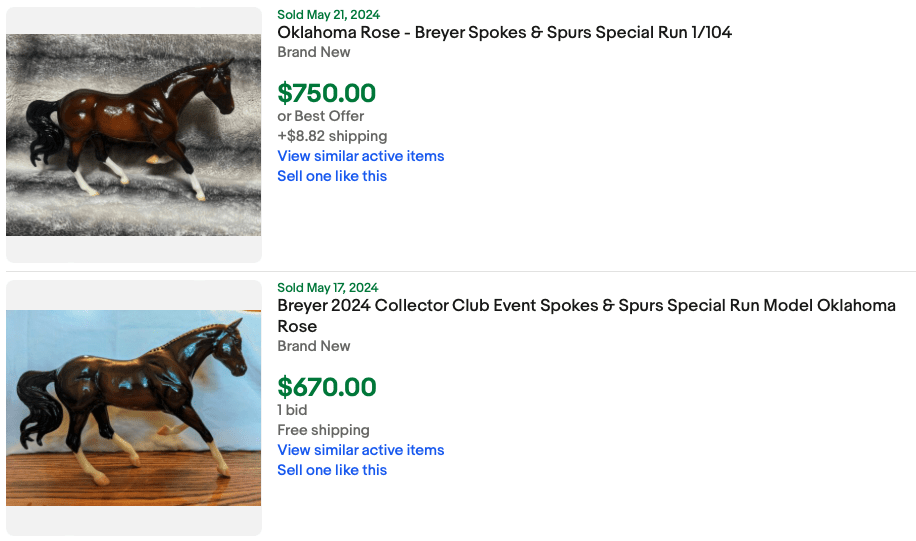Click 'Brand New' on the Oklahoma Rose 1/104 listing
This screenshot has height=541, width=916.
313,52
